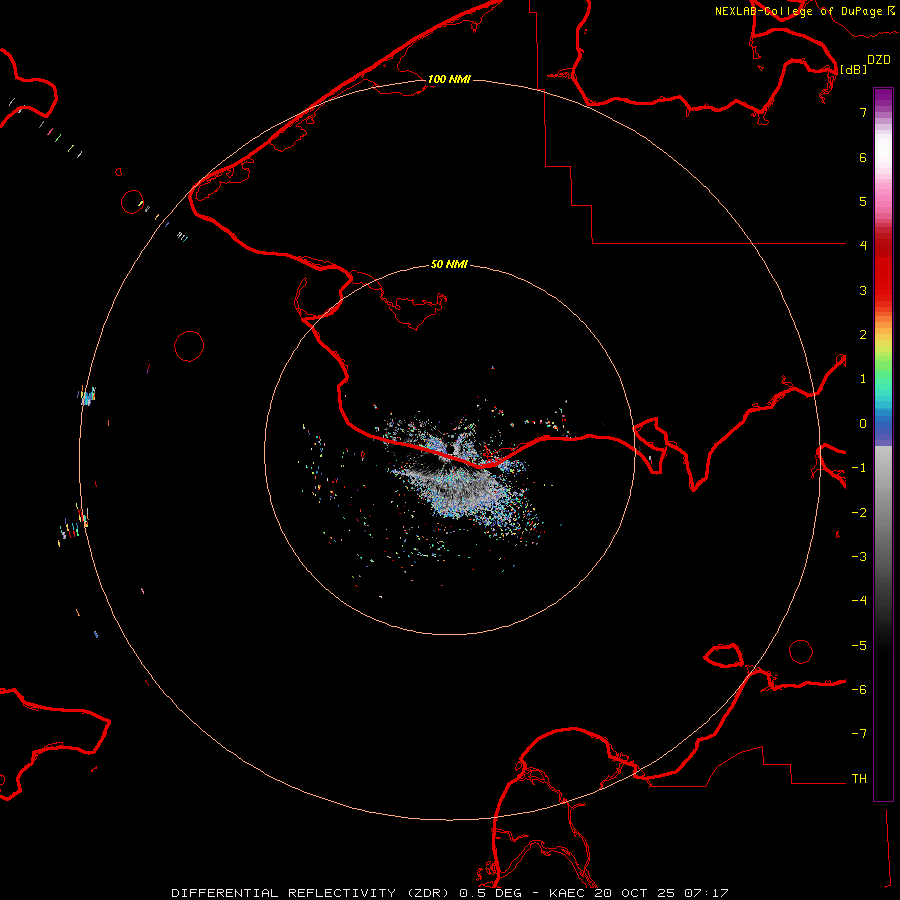Click the "-5" tick label on colorbar

859,646
